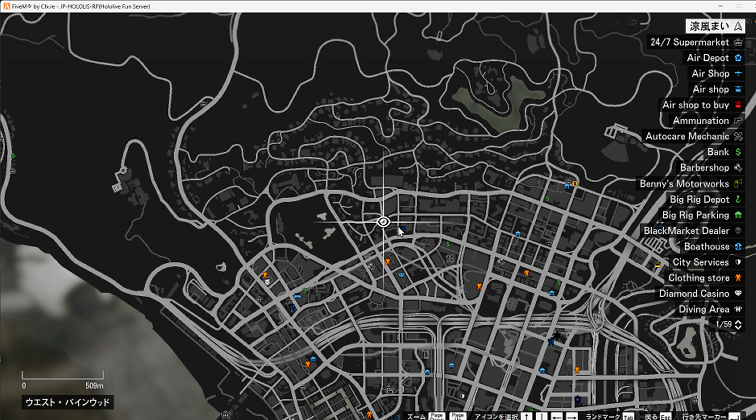
Task: Click the Air Shop plane icon in legend
Action: pos(738,73)
